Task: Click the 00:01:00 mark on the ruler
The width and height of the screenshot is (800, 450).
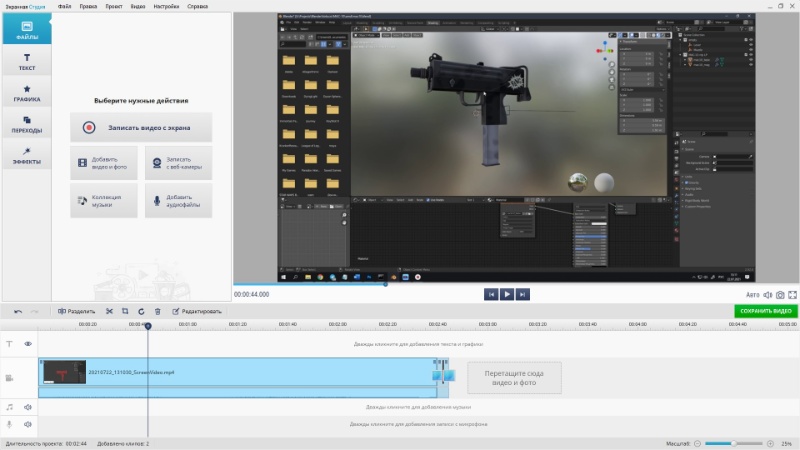Action: tap(188, 324)
